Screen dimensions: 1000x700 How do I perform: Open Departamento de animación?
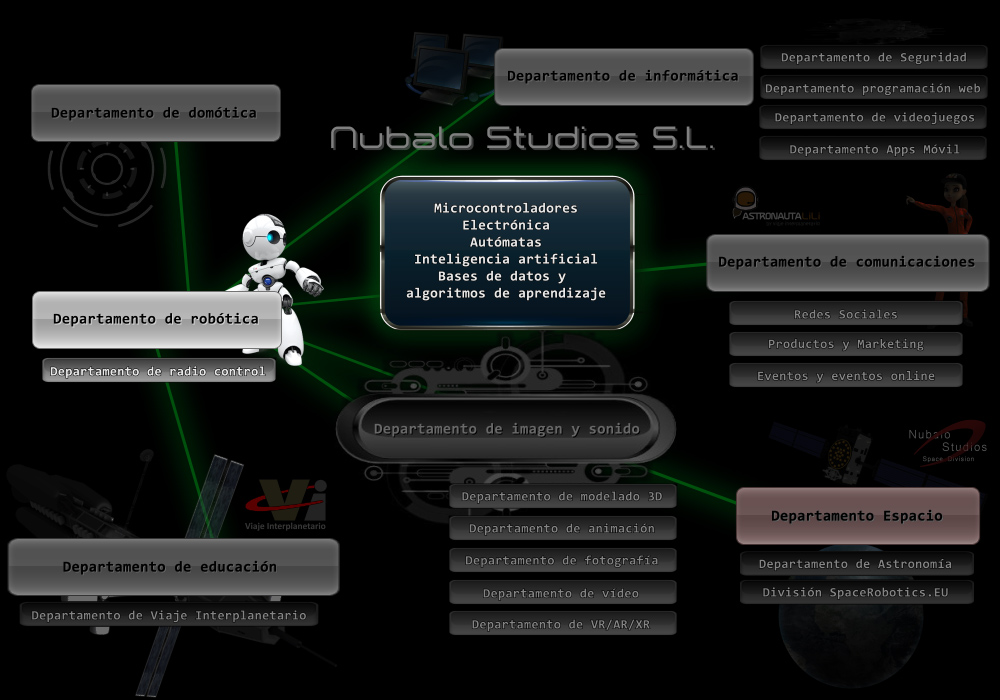[562, 528]
